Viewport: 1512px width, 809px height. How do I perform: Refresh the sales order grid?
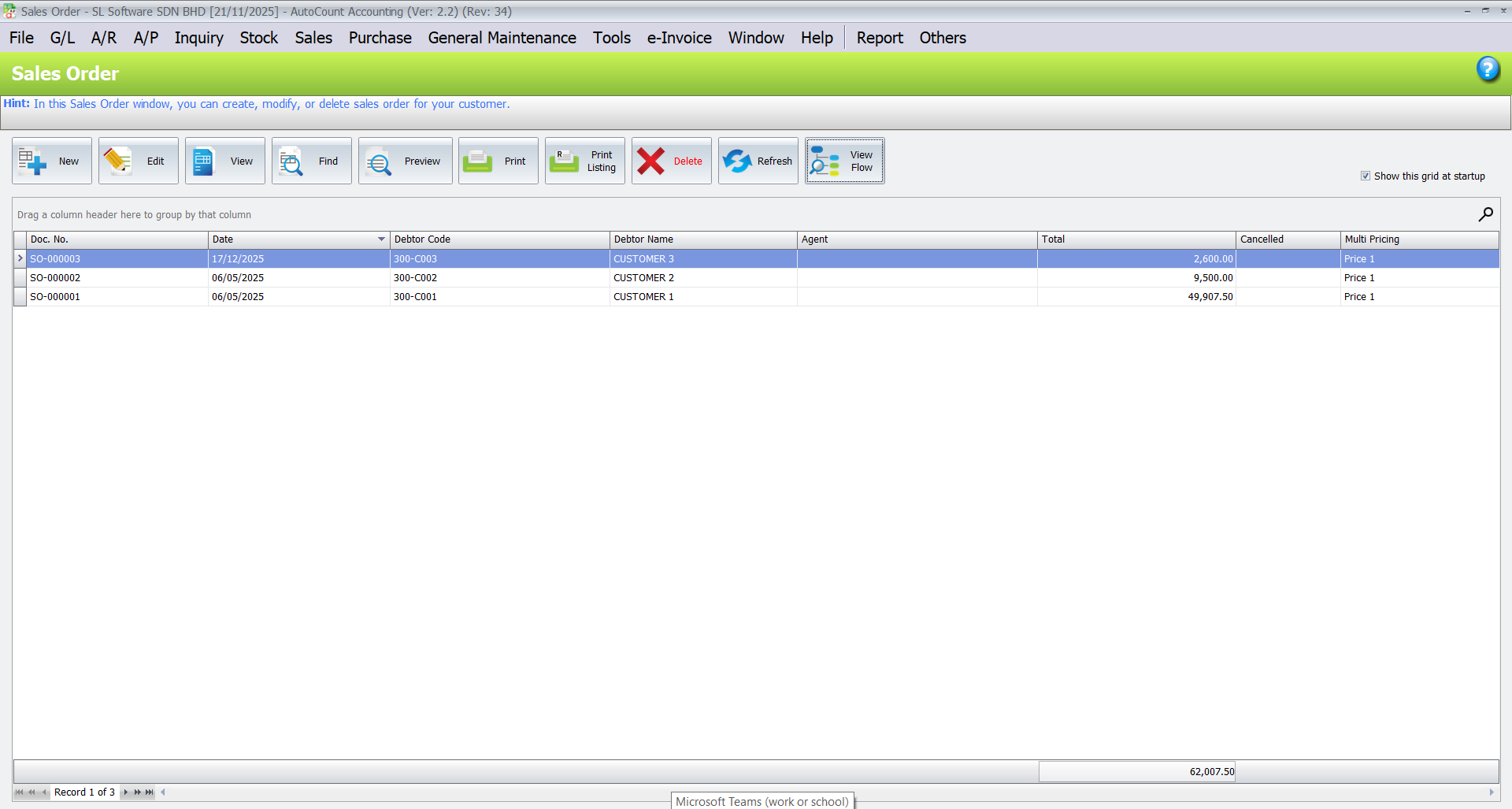758,161
